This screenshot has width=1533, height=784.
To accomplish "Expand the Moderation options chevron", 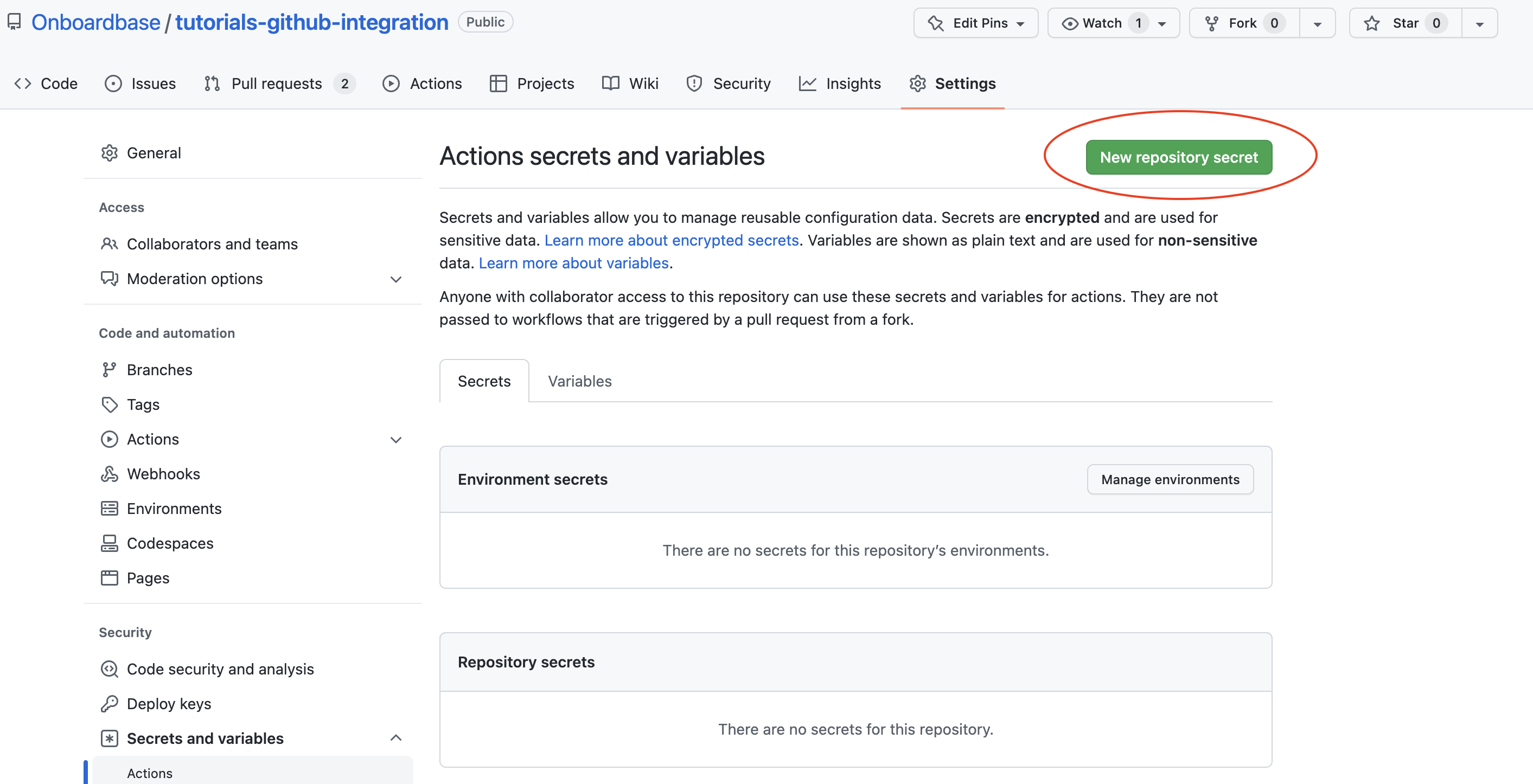I will (x=396, y=279).
